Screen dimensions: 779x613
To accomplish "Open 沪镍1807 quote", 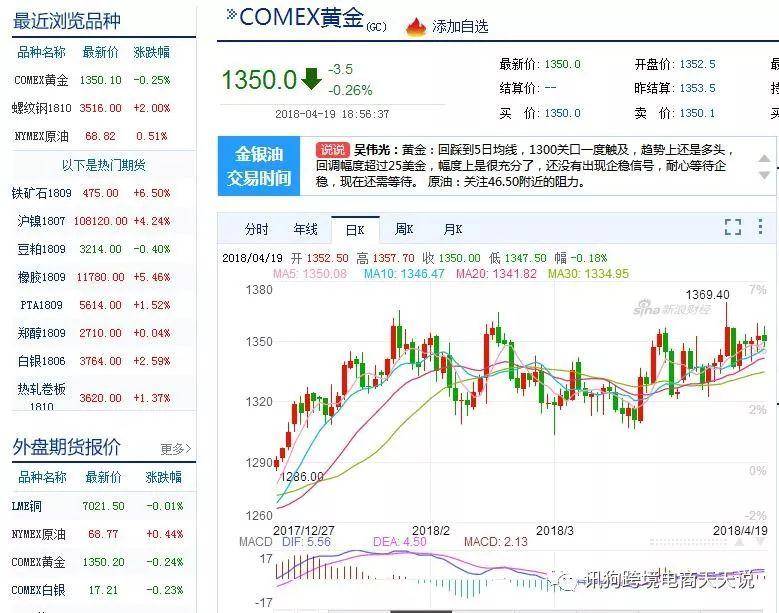I will (x=41, y=221).
